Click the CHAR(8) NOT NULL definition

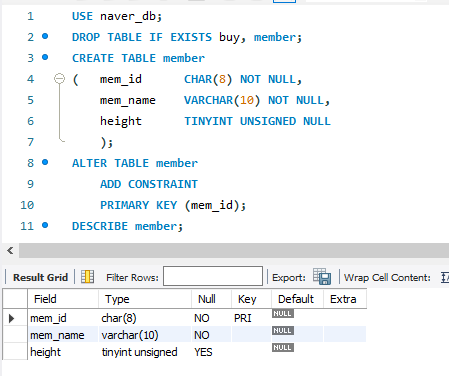point(243,79)
